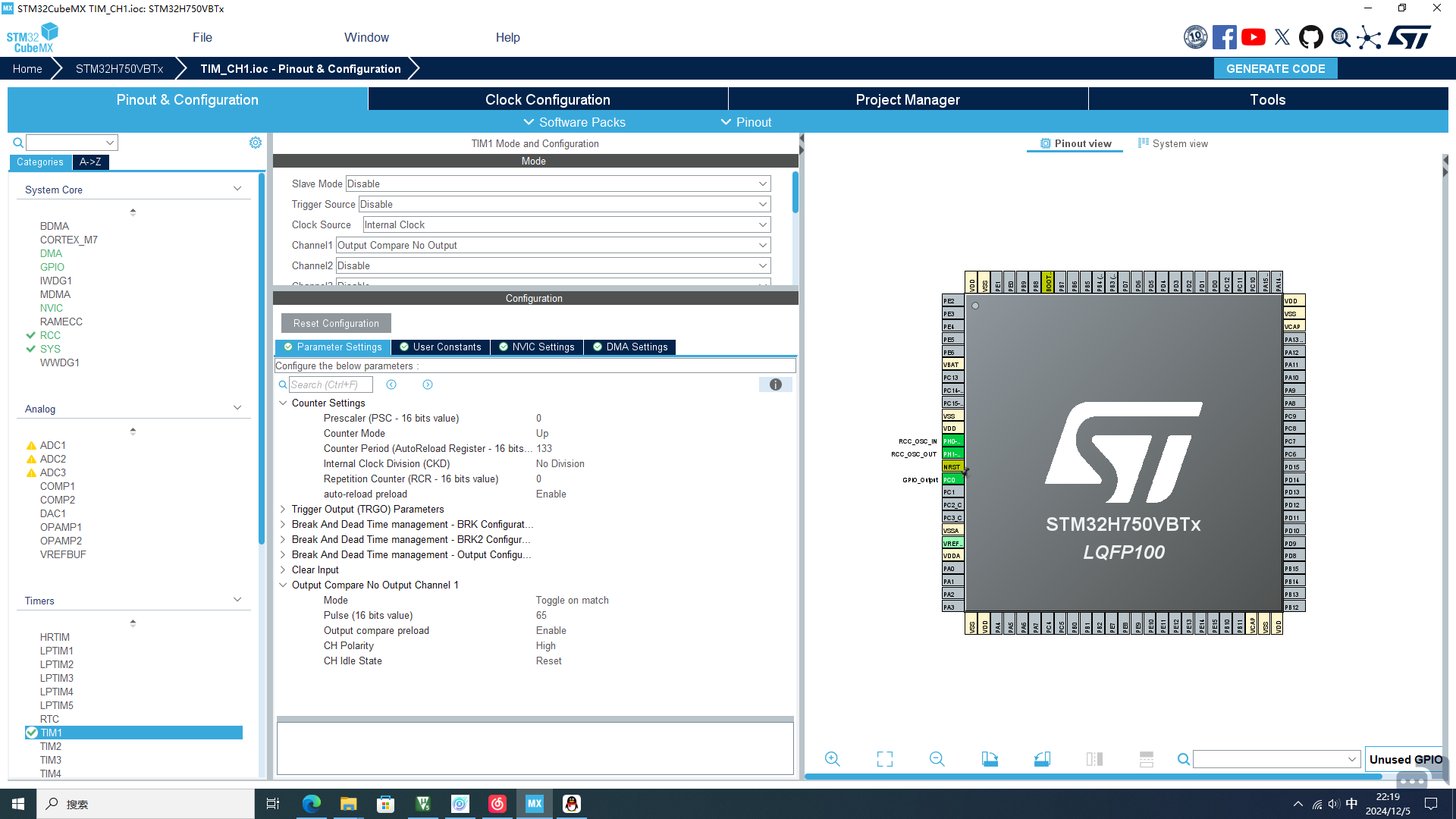Open DMA Settings tab
Viewport: 1456px width, 819px height.
[x=629, y=347]
